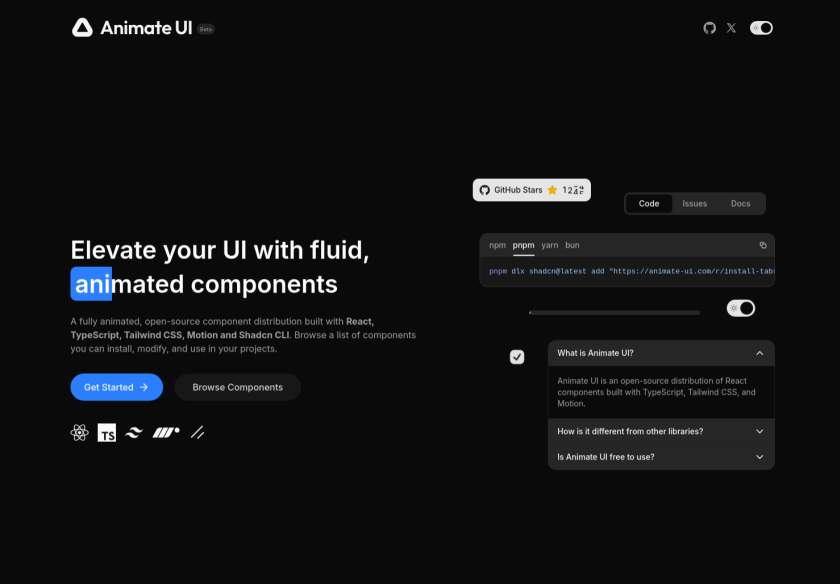Click the arrow icon in Get Started
This screenshot has width=840, height=584.
(144, 387)
